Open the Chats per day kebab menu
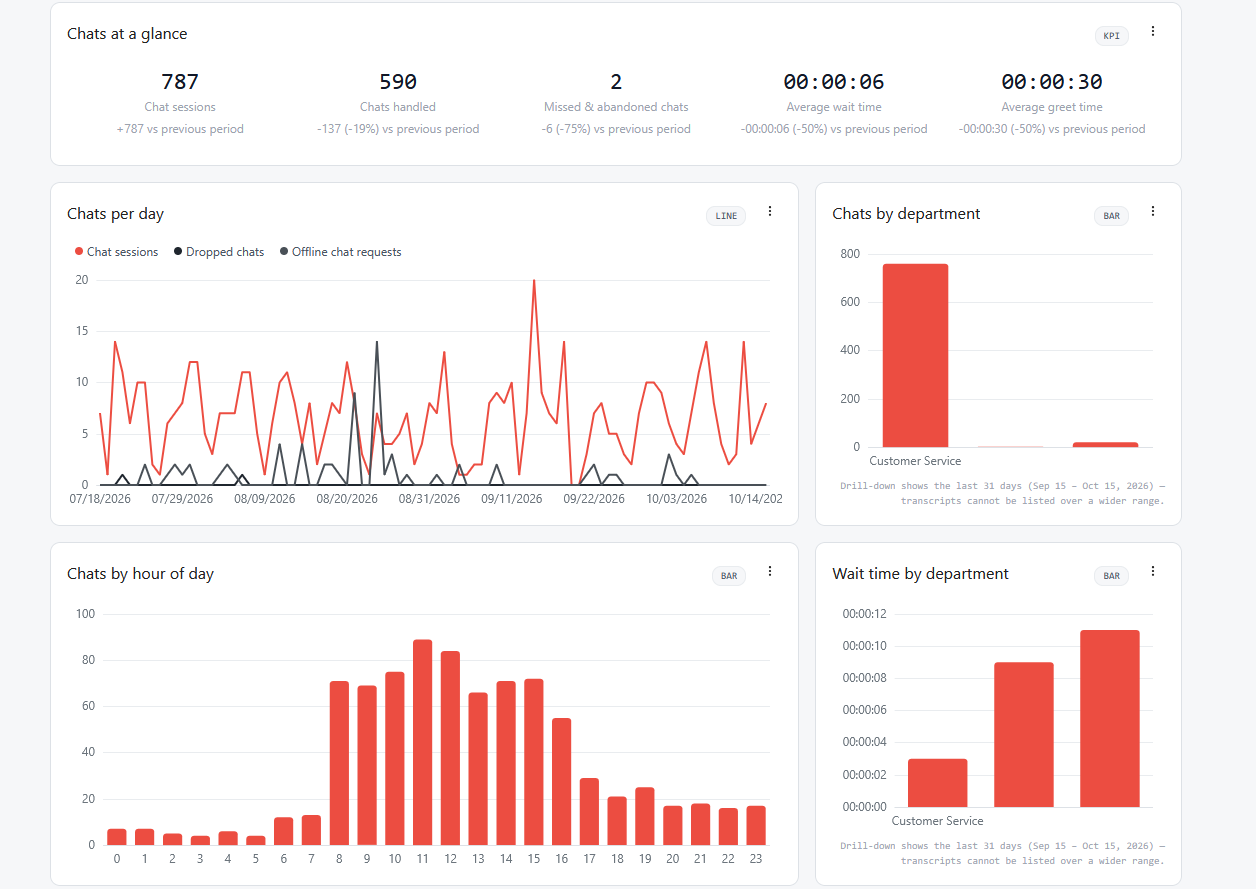This screenshot has height=889, width=1256. [x=770, y=212]
